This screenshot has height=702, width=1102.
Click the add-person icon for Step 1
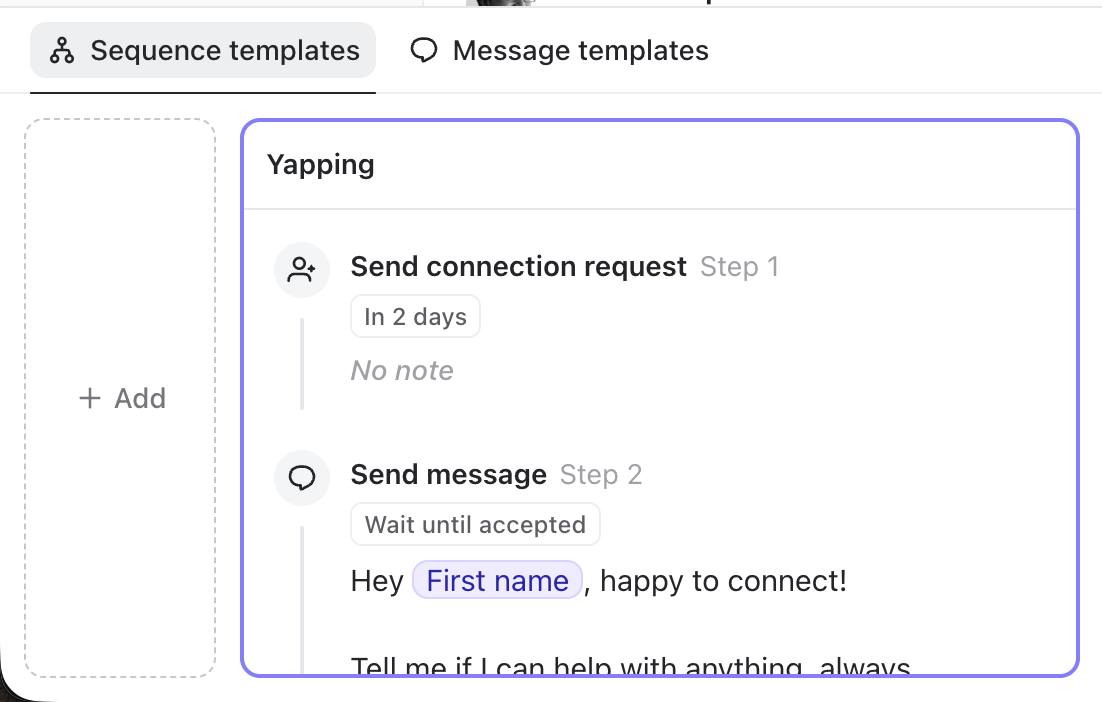point(302,270)
